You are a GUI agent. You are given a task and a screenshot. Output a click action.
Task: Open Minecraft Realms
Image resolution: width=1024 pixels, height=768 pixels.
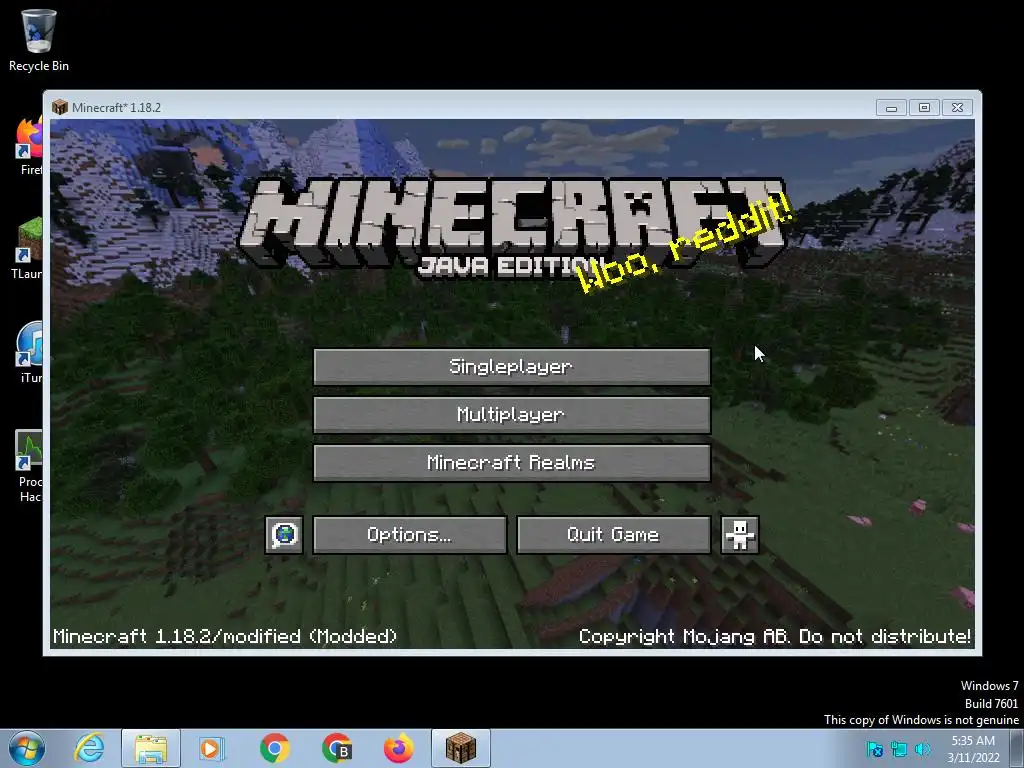click(x=511, y=463)
